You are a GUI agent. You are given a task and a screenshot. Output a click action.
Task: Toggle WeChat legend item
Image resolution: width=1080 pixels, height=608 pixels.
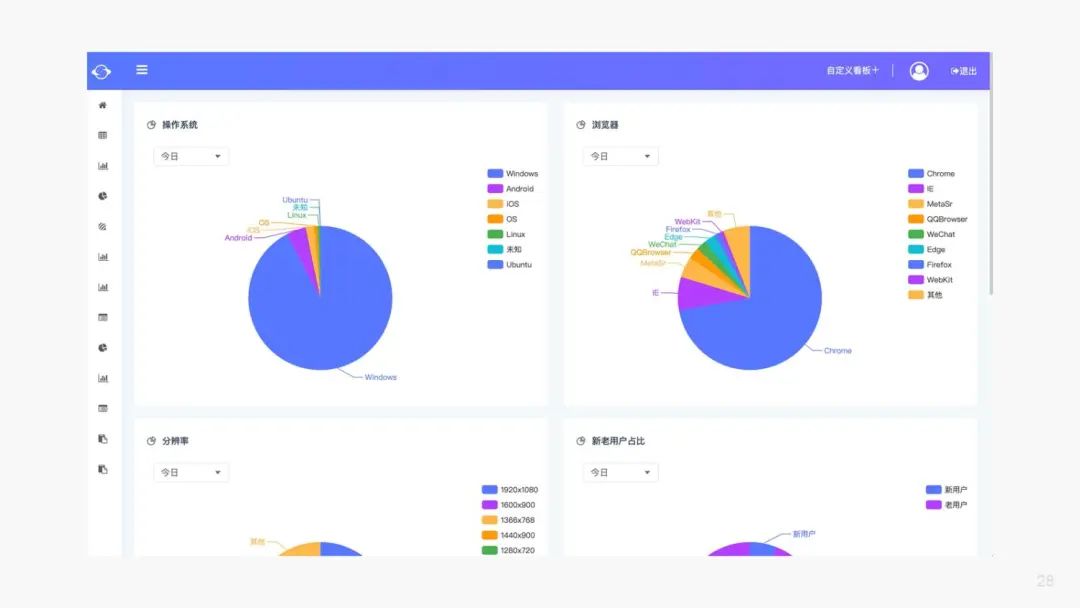[931, 234]
